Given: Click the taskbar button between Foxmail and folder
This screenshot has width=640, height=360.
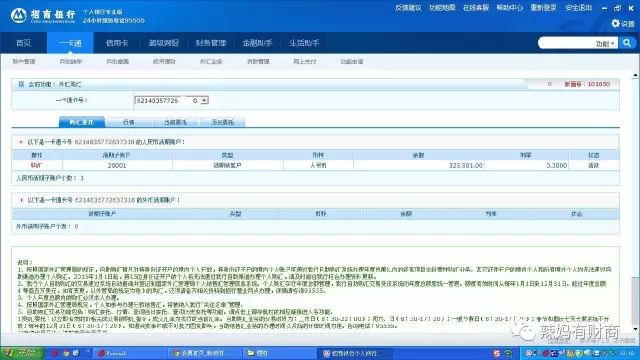Looking at the screenshot, I should pos(205,353).
